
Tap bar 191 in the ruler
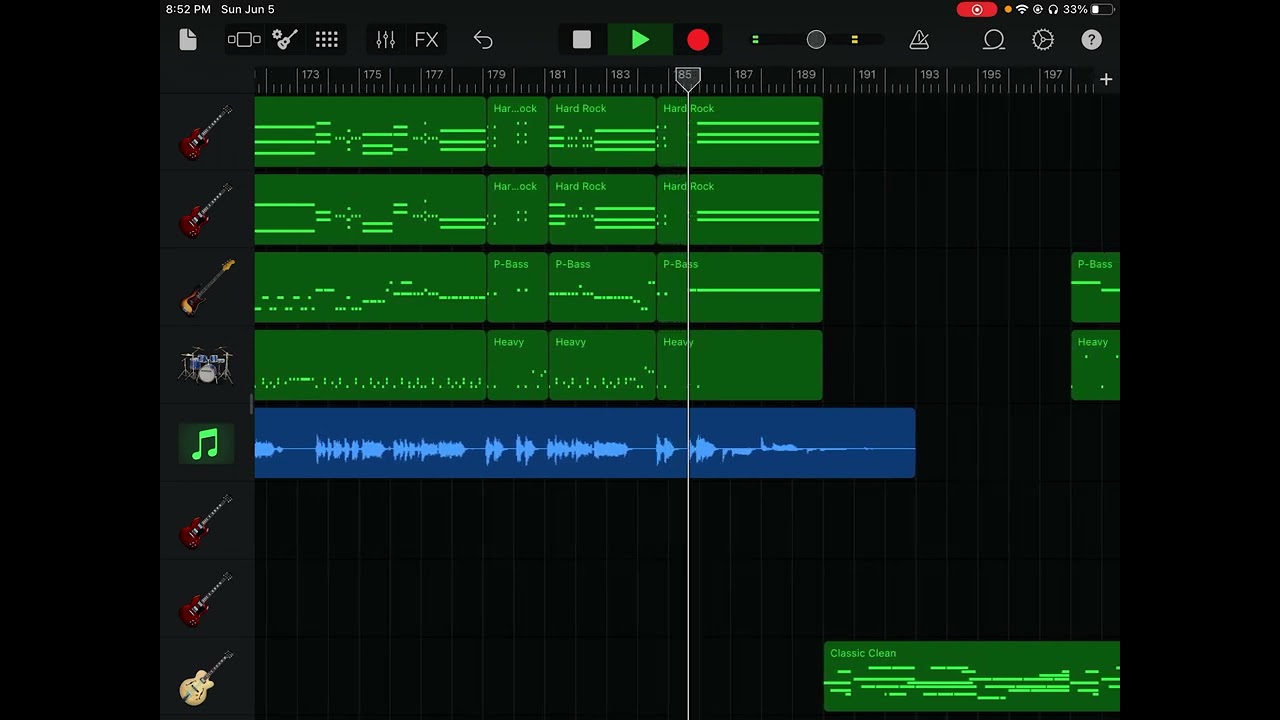[867, 75]
